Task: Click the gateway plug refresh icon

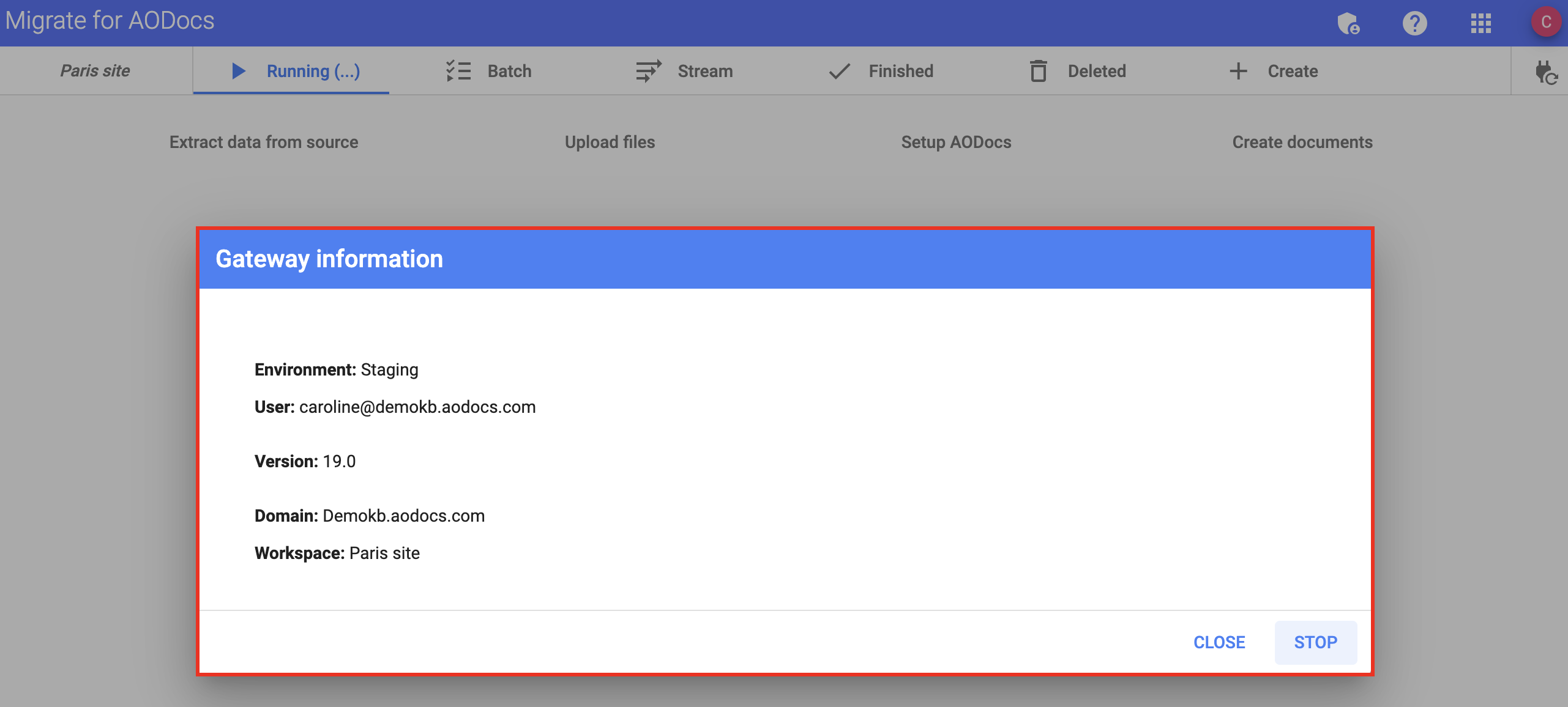Action: click(1546, 72)
